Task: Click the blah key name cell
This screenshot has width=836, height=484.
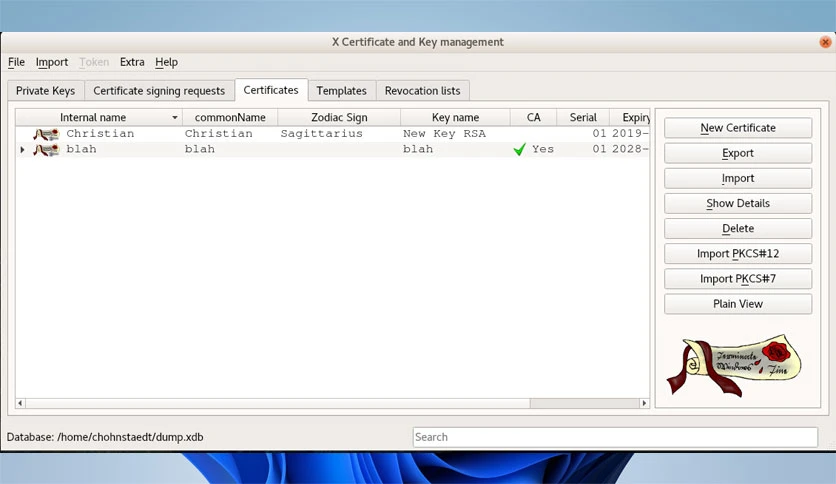Action: pos(418,149)
